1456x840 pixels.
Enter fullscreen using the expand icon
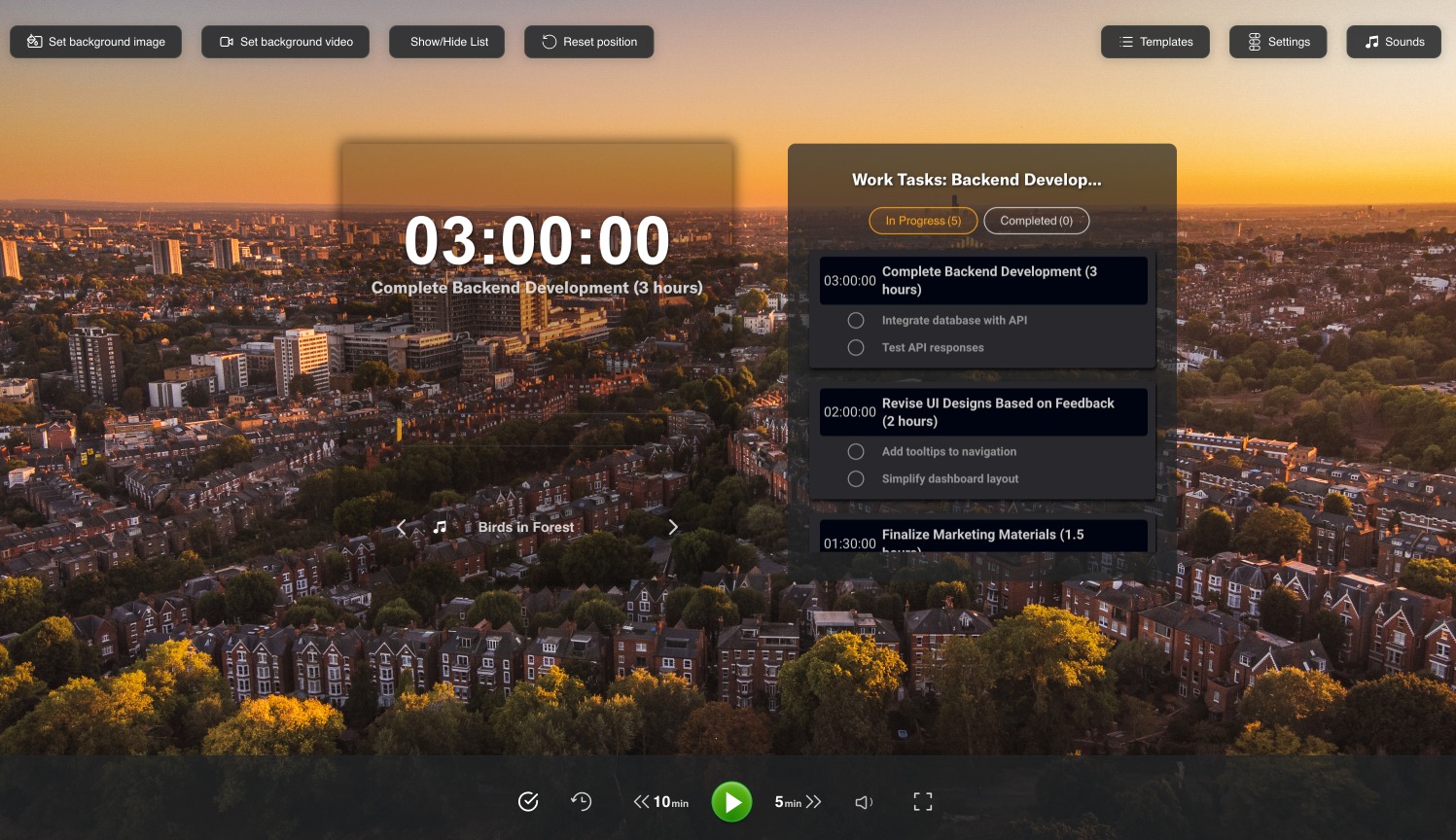[x=922, y=801]
